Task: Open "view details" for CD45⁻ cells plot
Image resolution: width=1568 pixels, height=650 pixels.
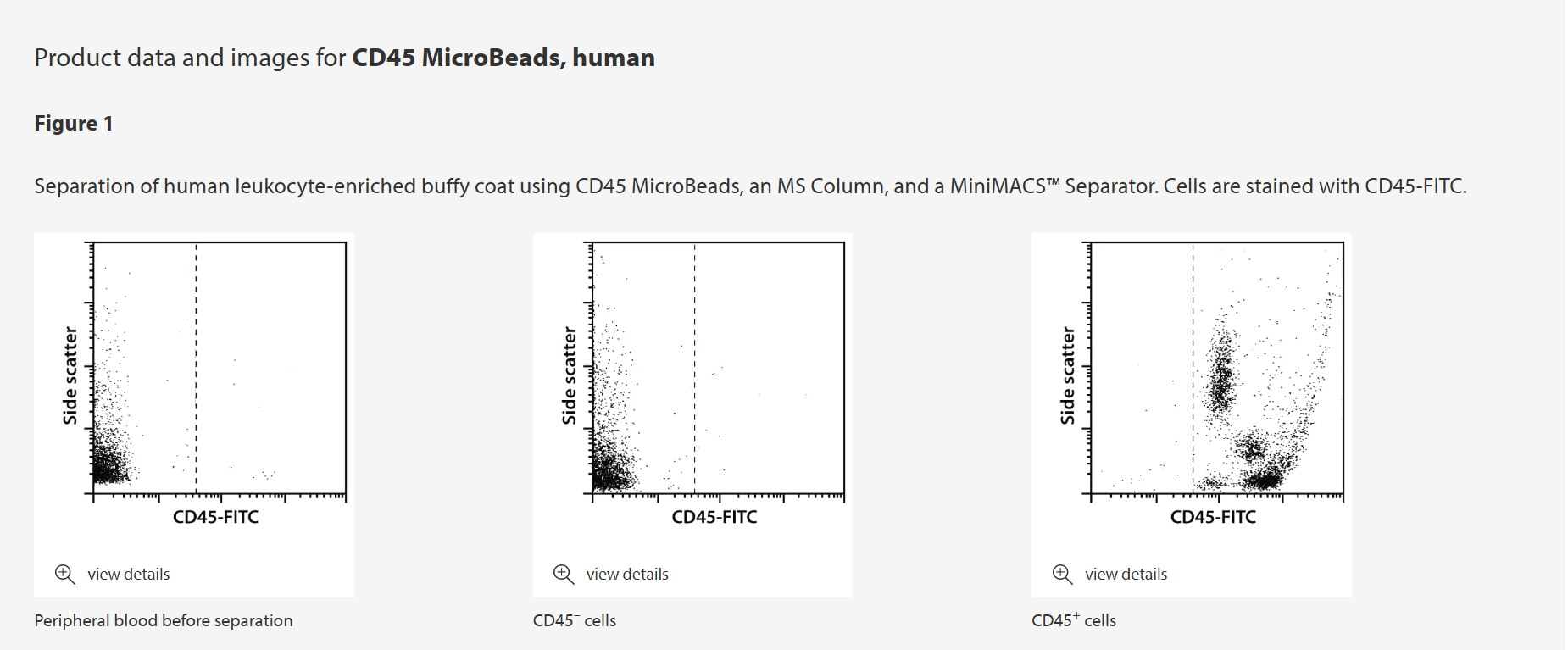Action: [x=627, y=575]
